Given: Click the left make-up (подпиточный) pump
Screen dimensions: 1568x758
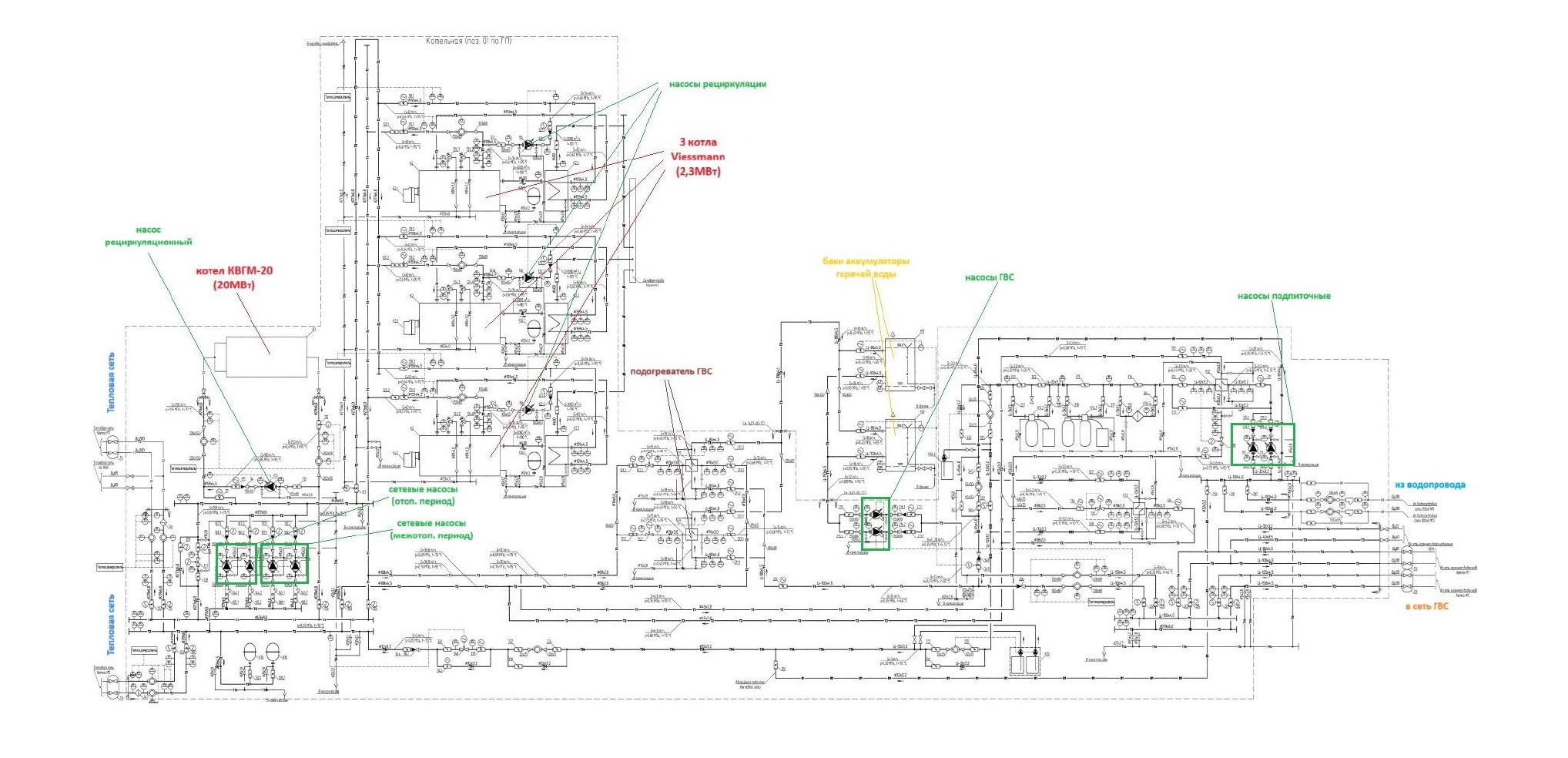Looking at the screenshot, I should click(1253, 448).
